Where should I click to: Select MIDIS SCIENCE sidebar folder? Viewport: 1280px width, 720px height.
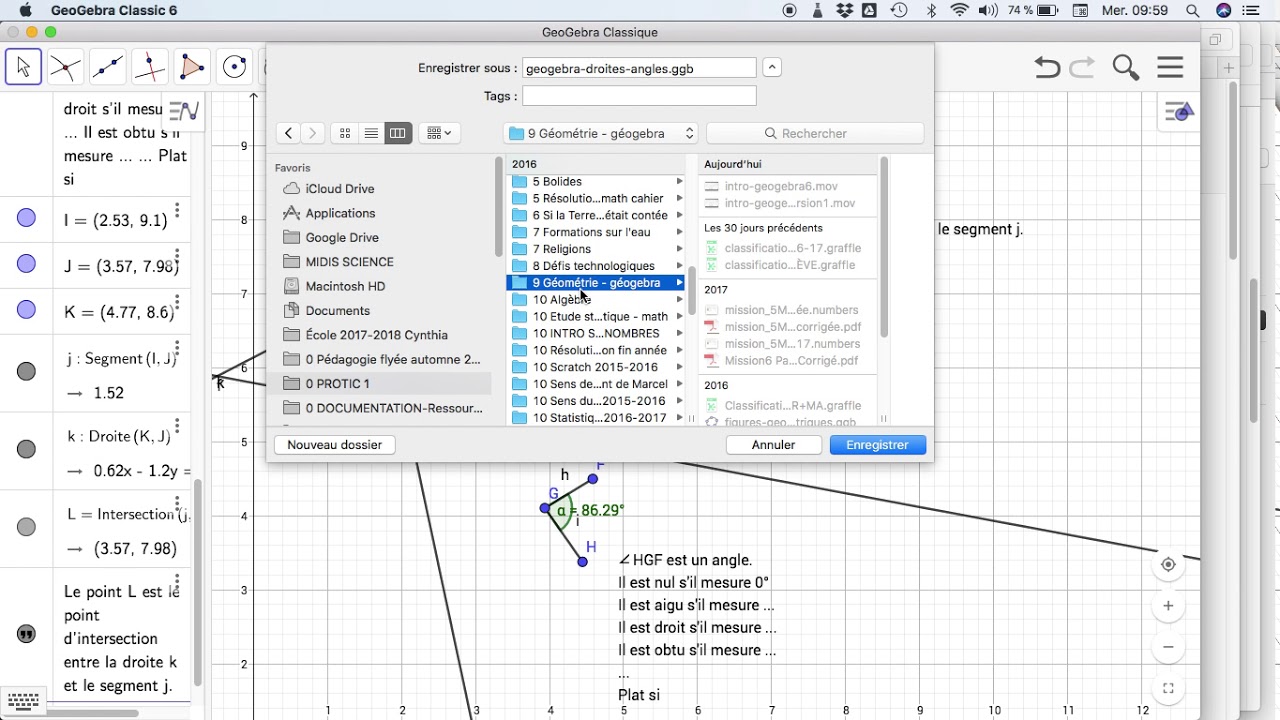click(350, 262)
